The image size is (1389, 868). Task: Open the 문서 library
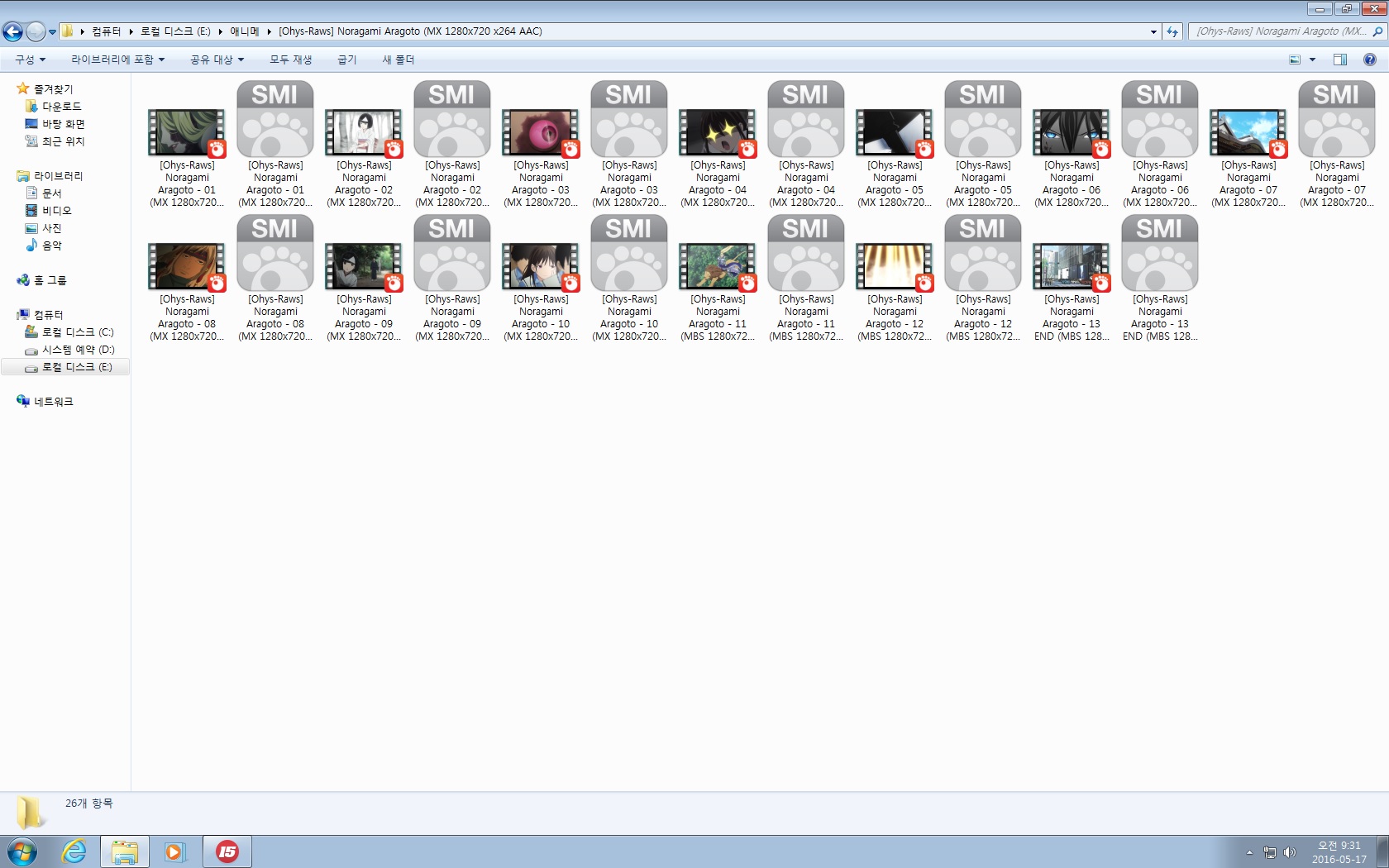click(x=44, y=193)
